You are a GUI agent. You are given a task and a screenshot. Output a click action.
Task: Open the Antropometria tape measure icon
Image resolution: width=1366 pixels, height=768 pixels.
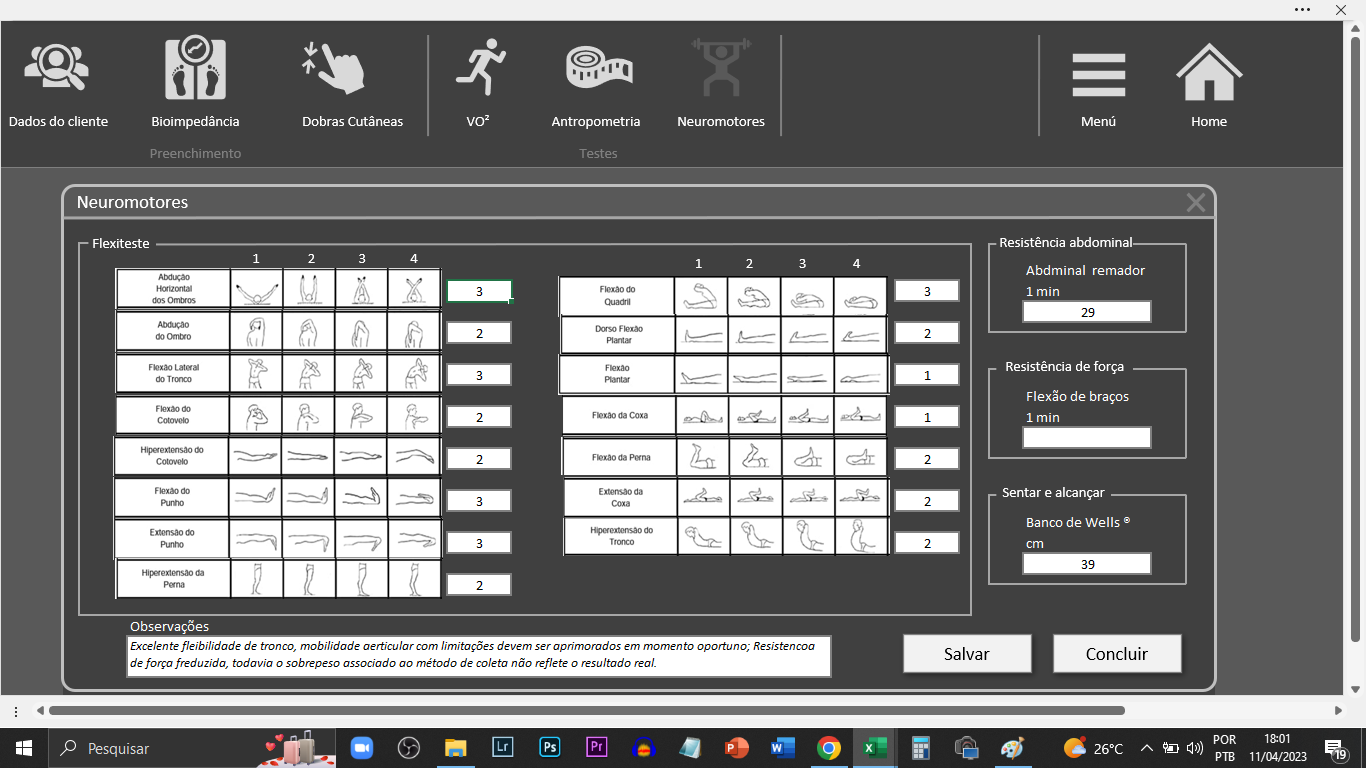[598, 68]
